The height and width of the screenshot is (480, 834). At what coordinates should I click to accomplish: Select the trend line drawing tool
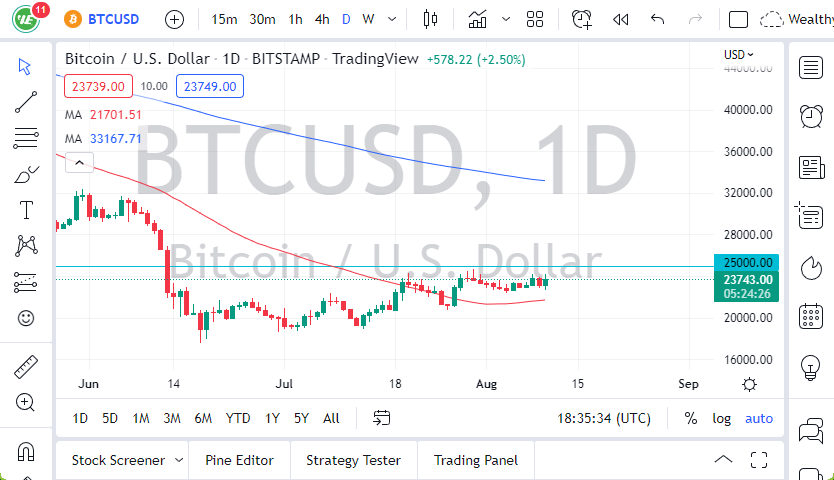(26, 101)
